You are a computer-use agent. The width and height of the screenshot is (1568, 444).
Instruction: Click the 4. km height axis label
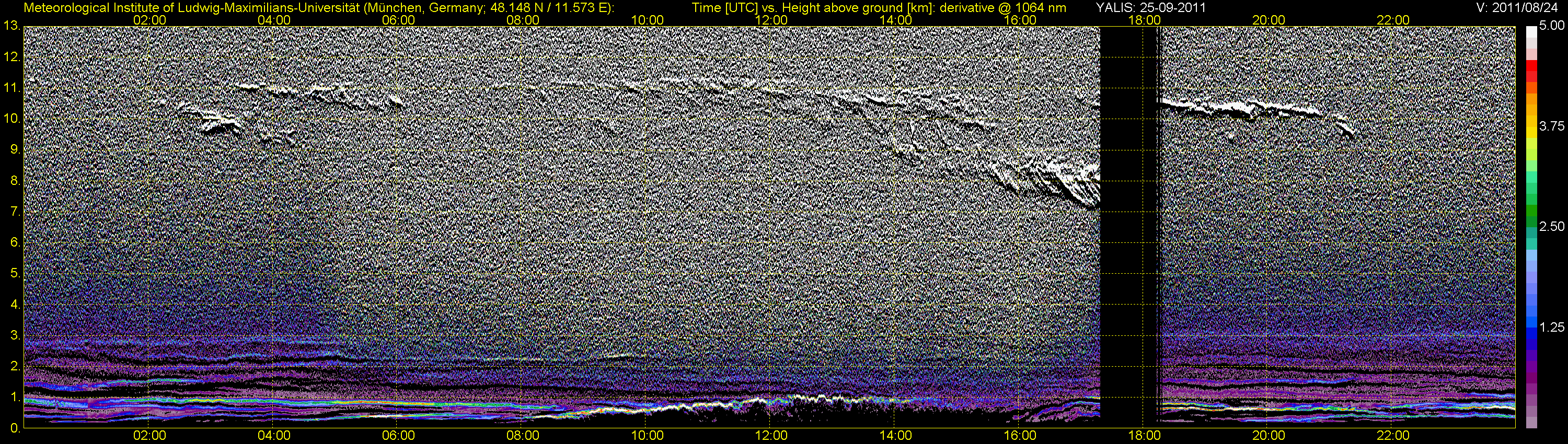click(15, 305)
